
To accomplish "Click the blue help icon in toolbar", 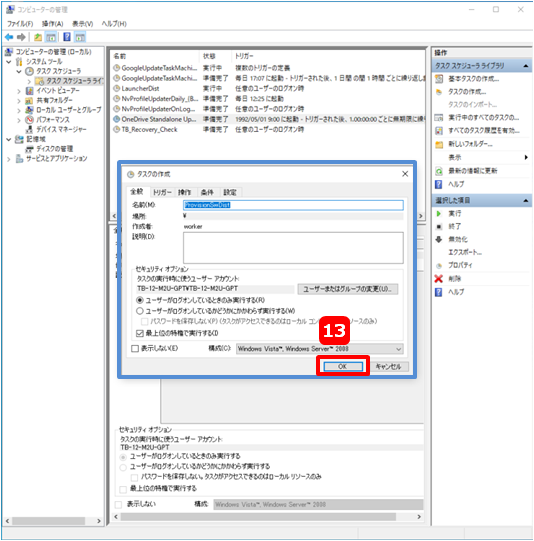I will 67,37.
